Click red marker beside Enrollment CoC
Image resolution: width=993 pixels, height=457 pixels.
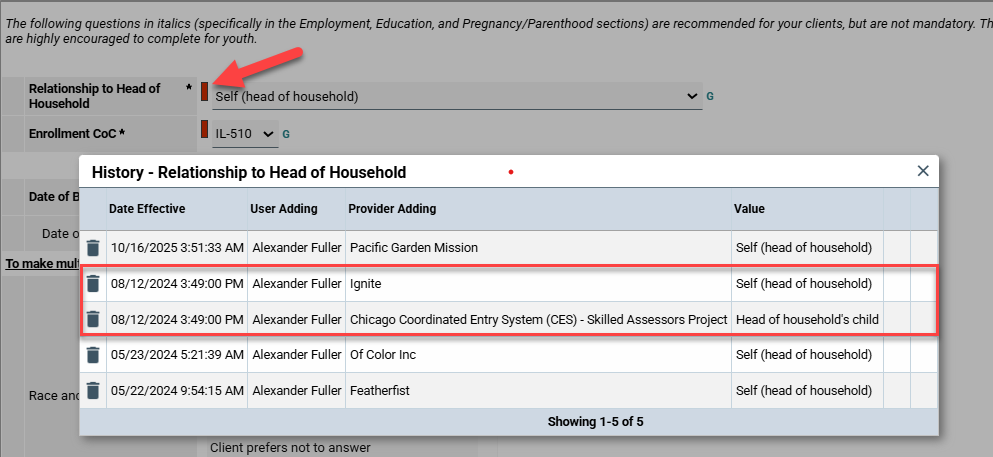point(205,129)
